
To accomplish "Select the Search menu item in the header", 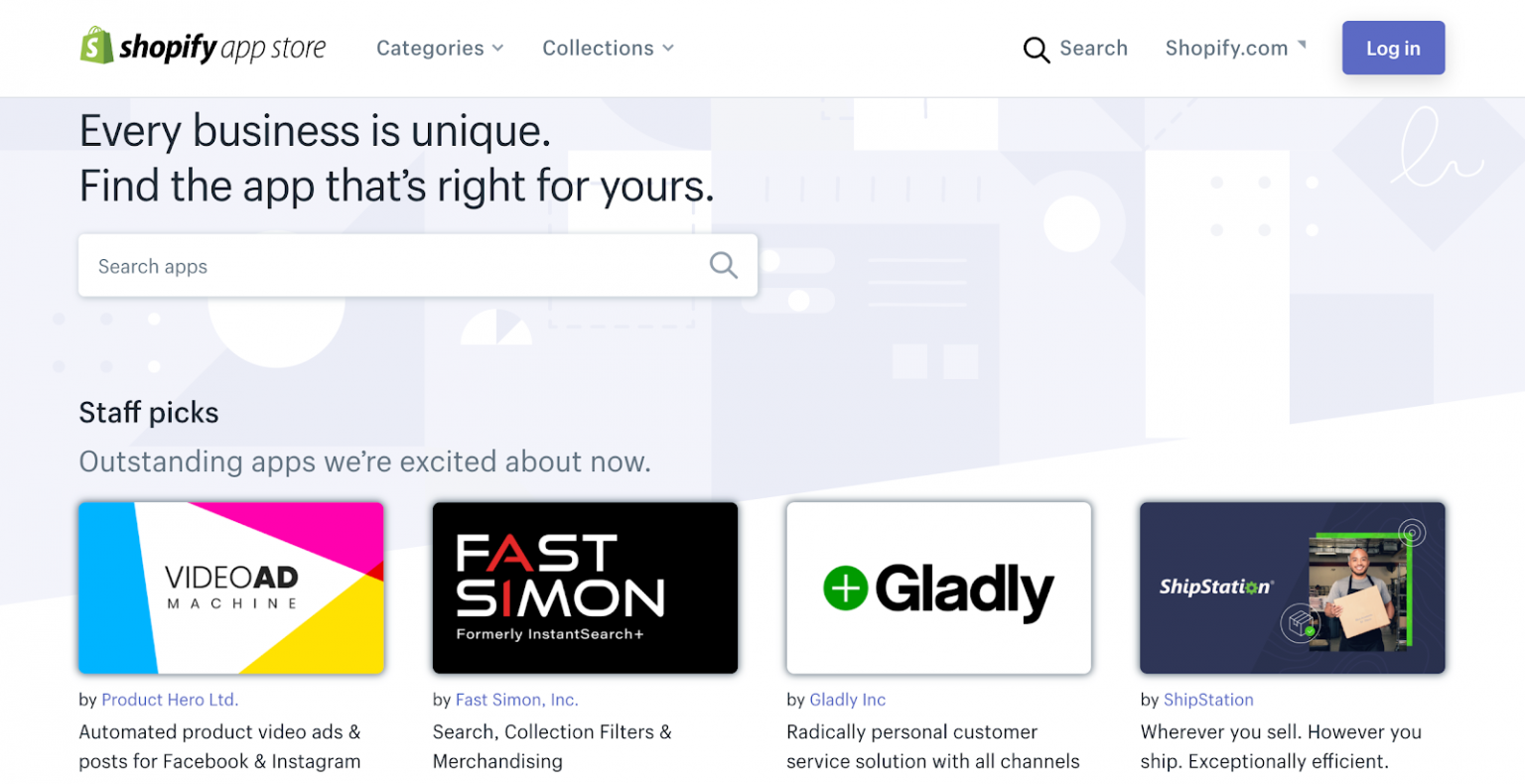I will click(x=1092, y=48).
